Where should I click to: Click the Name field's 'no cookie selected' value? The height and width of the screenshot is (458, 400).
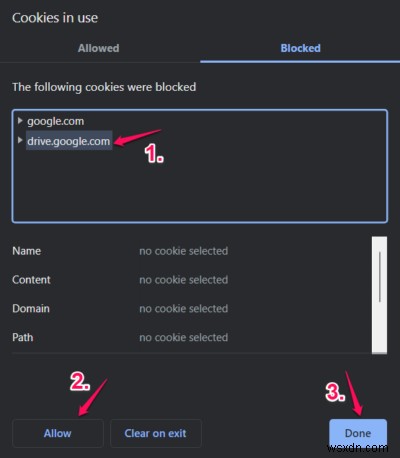pyautogui.click(x=184, y=251)
